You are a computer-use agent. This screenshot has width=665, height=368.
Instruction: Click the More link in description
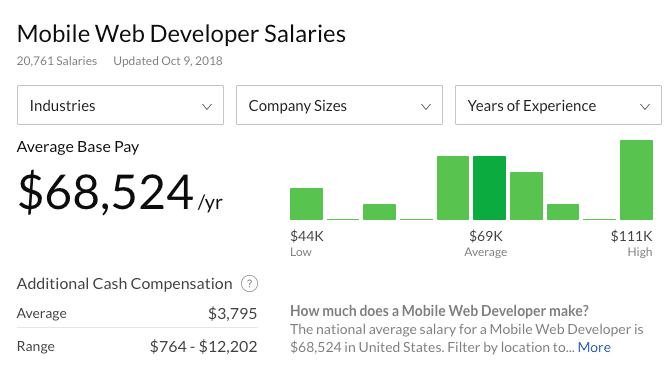tap(594, 347)
